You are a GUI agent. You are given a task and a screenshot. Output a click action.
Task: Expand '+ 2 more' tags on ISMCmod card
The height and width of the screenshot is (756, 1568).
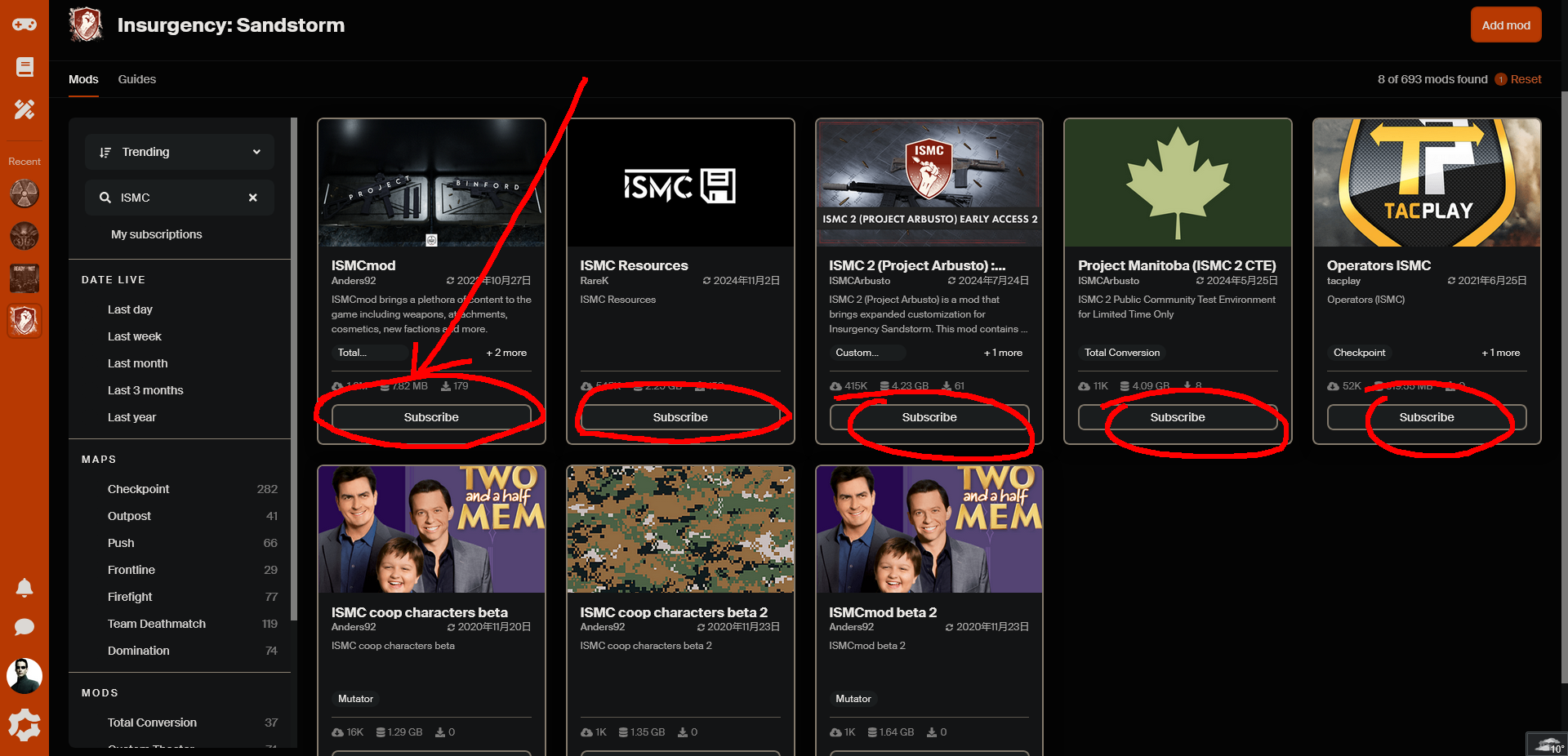(x=506, y=353)
